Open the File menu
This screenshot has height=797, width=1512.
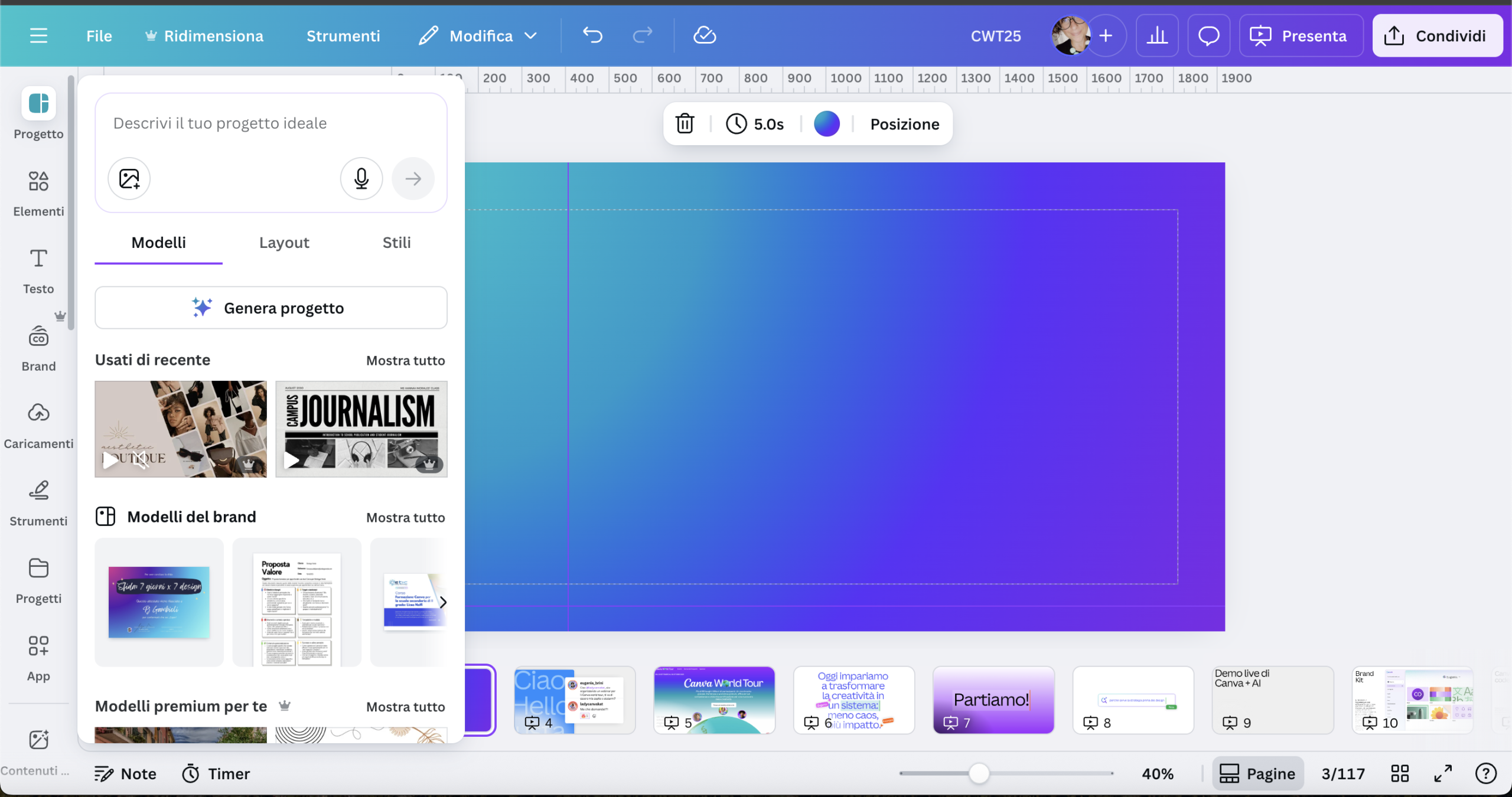click(x=99, y=36)
